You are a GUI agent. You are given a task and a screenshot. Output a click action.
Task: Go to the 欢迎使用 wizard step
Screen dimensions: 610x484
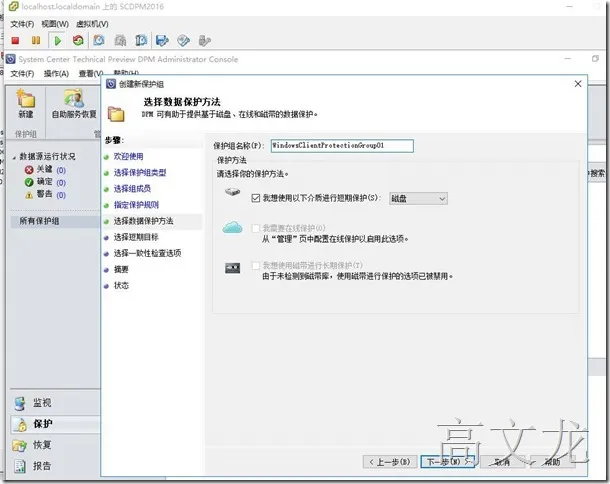coord(128,156)
